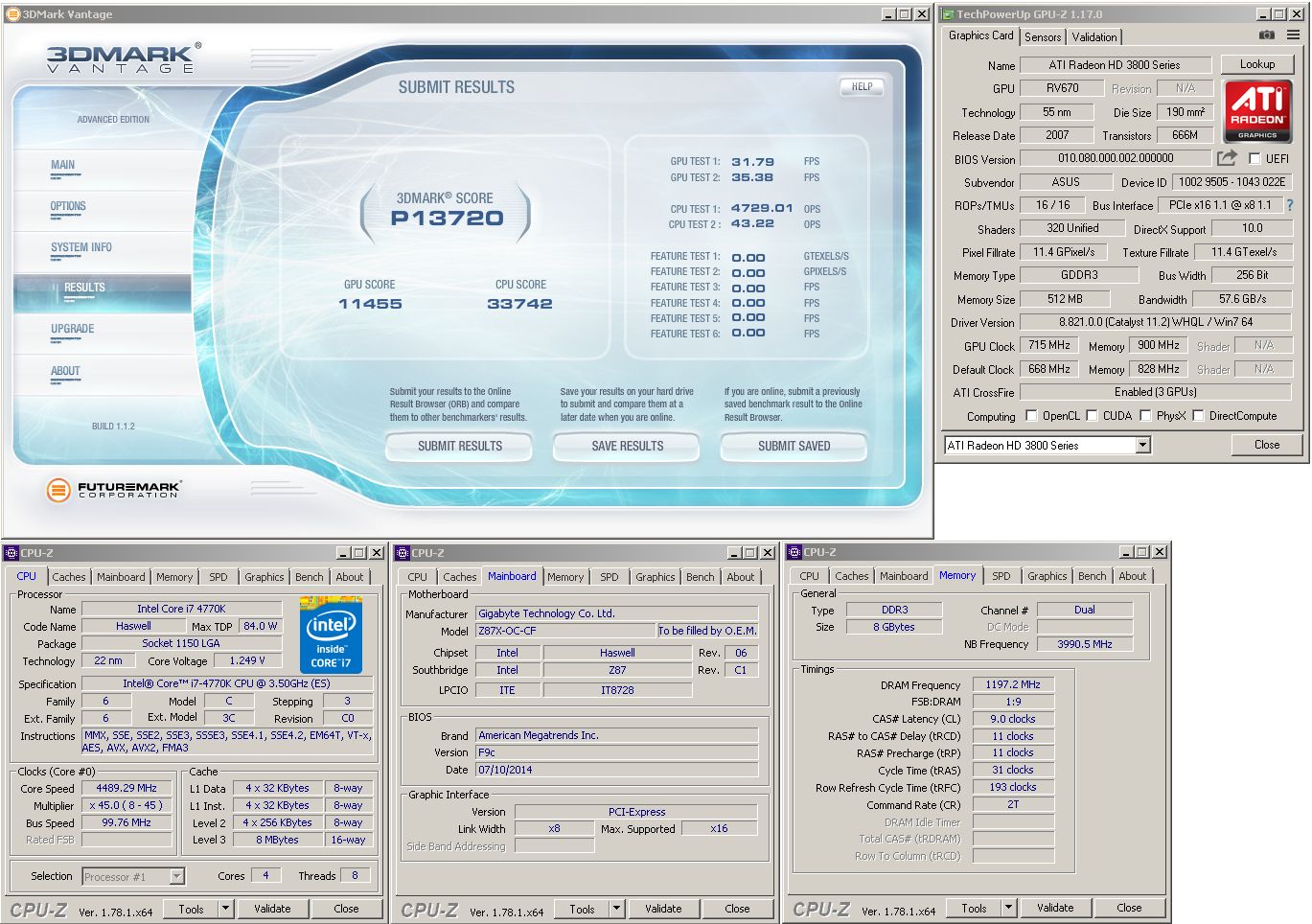The height and width of the screenshot is (924, 1312).
Task: Click the title bar icon of the CPU-Z Memory window
Action: click(794, 552)
